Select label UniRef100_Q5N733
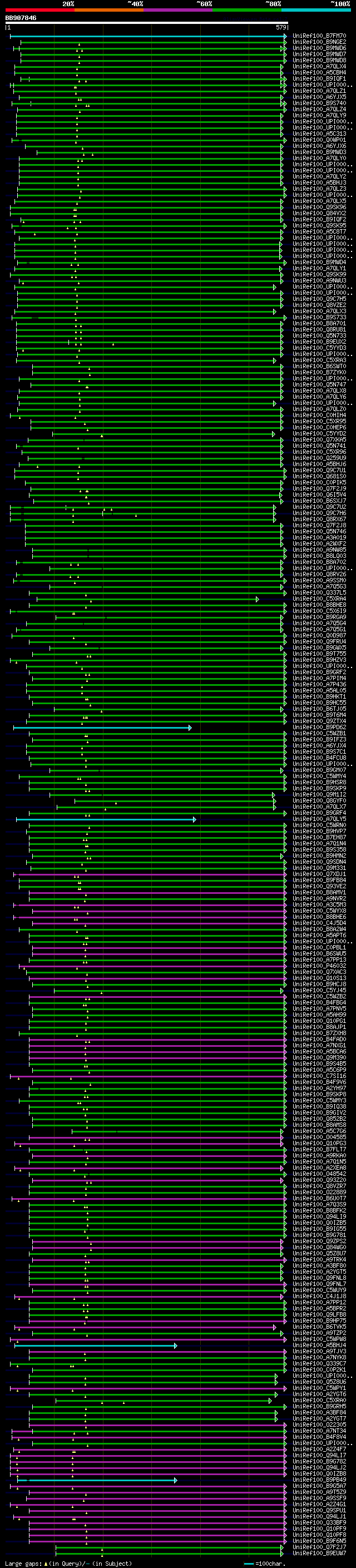Viewport: 356px width, 1568px height. tap(319, 335)
